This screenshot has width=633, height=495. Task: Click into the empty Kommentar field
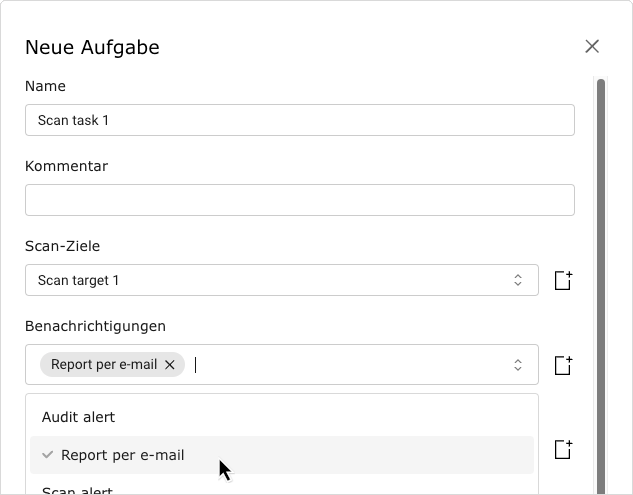click(x=299, y=200)
